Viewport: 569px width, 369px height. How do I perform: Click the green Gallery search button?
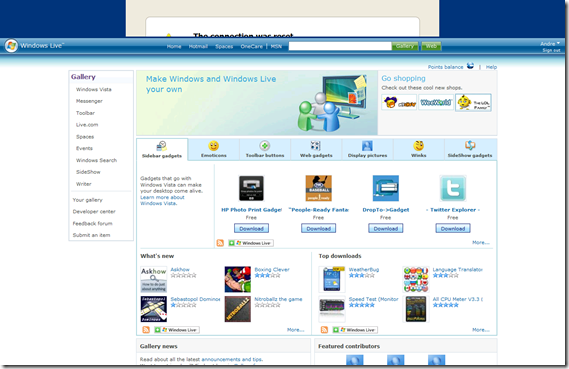tap(405, 46)
